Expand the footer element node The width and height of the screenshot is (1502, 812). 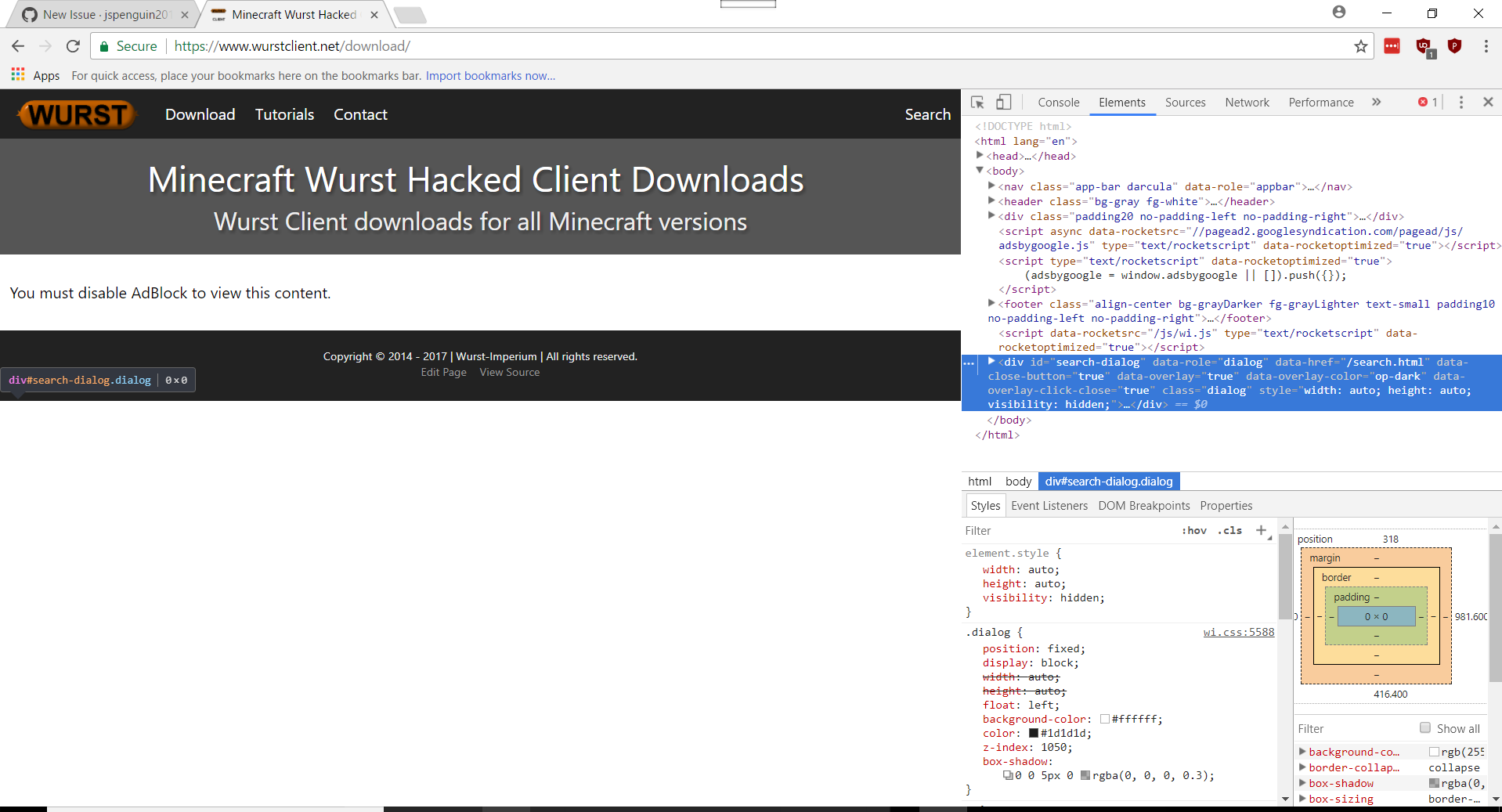pyautogui.click(x=991, y=304)
